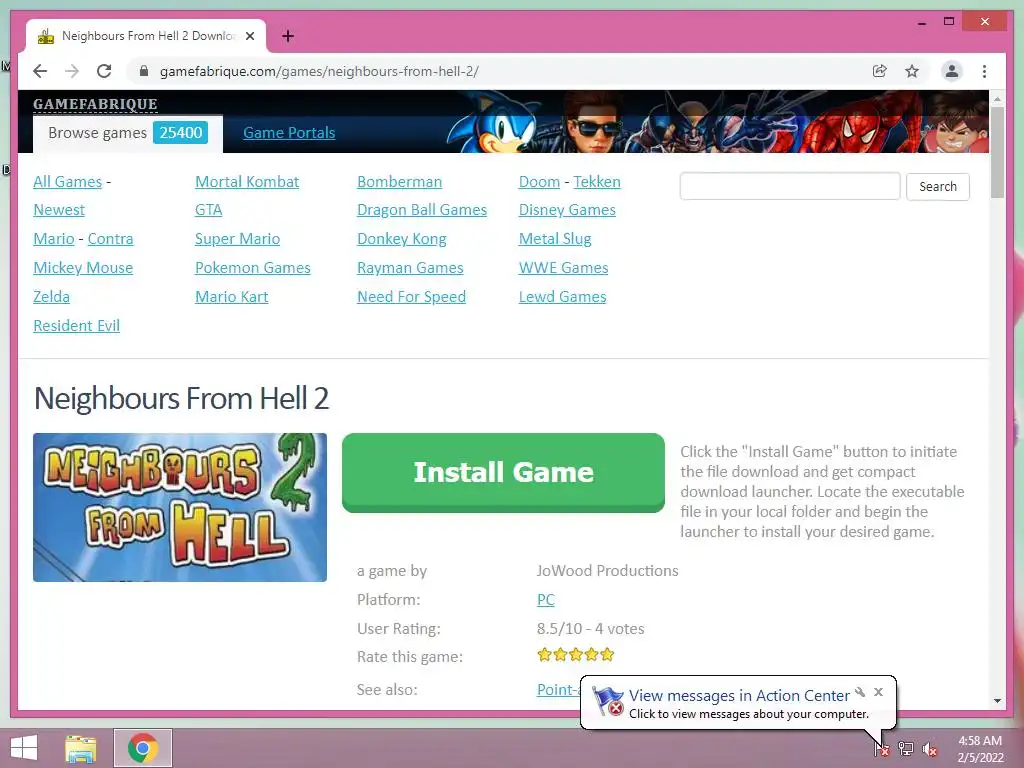The height and width of the screenshot is (768, 1024).
Task: Open the Mickey Mouse link
Action: [83, 268]
